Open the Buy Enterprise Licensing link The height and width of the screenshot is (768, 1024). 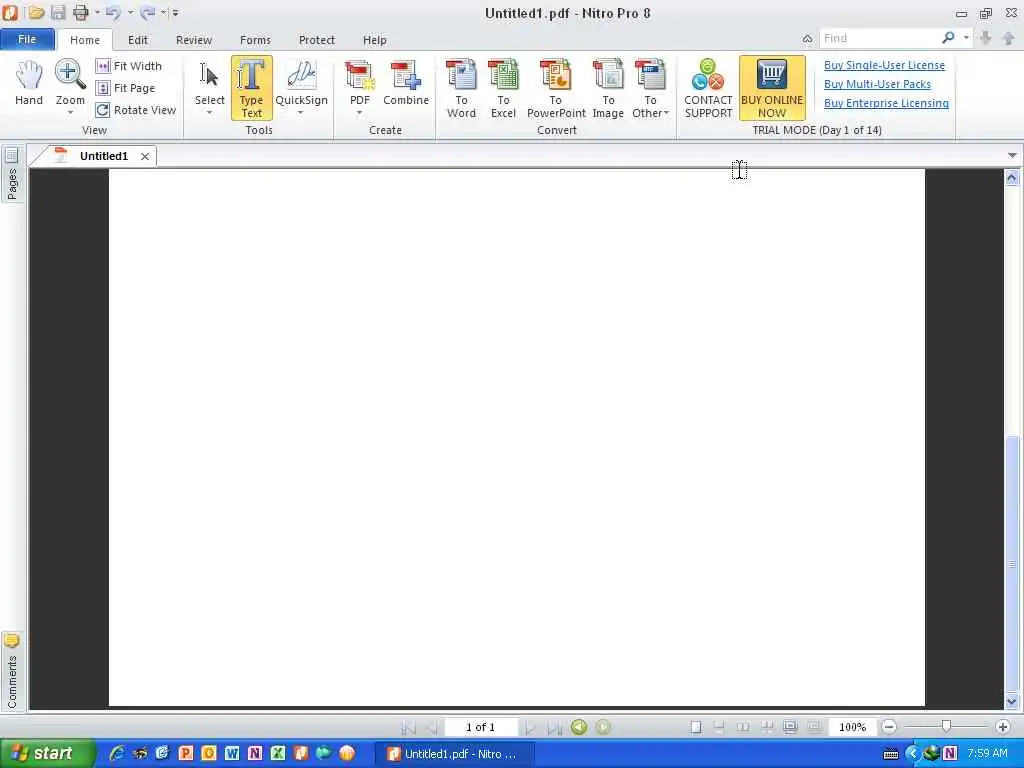coord(886,103)
